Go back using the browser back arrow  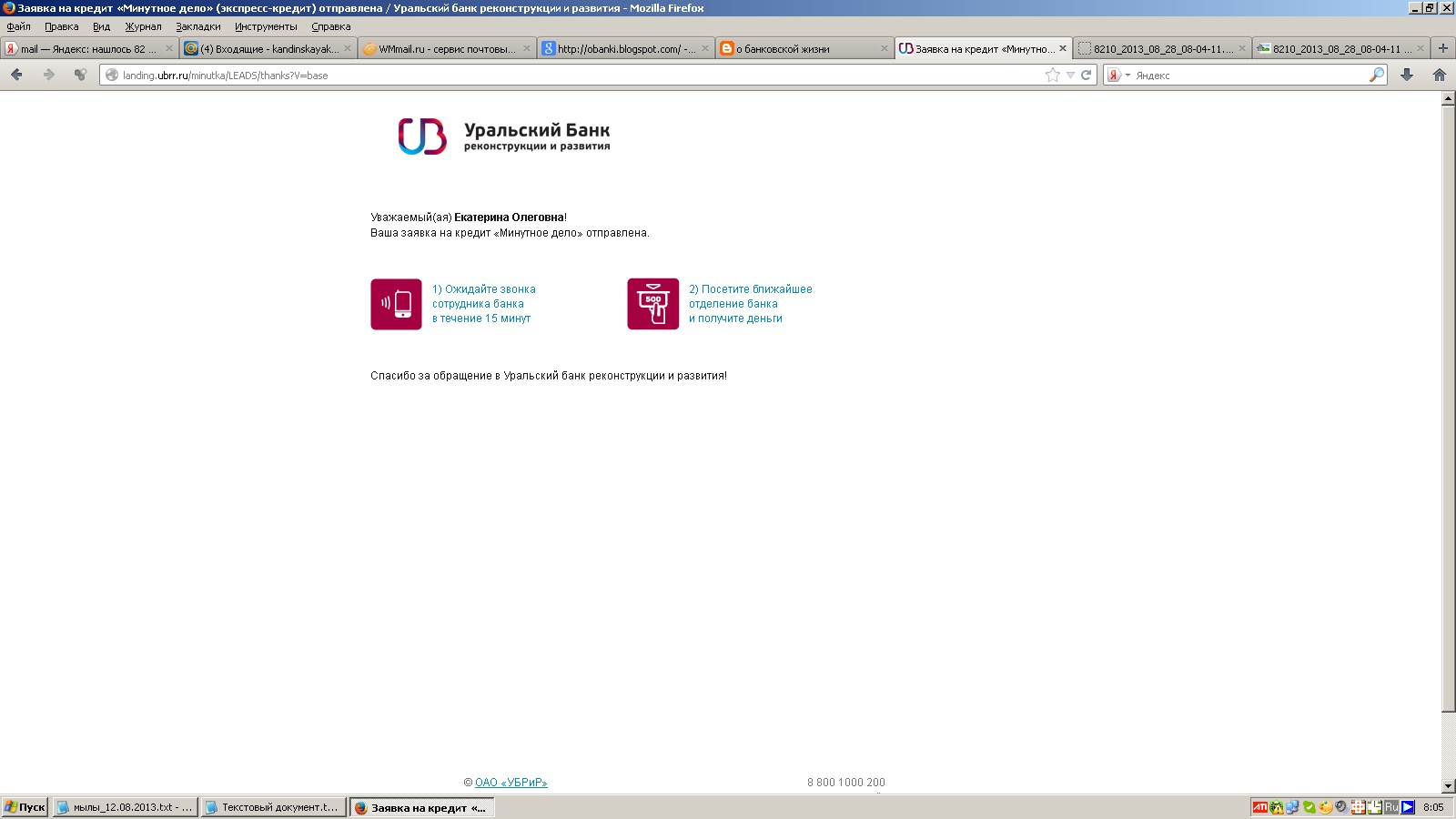coord(16,75)
